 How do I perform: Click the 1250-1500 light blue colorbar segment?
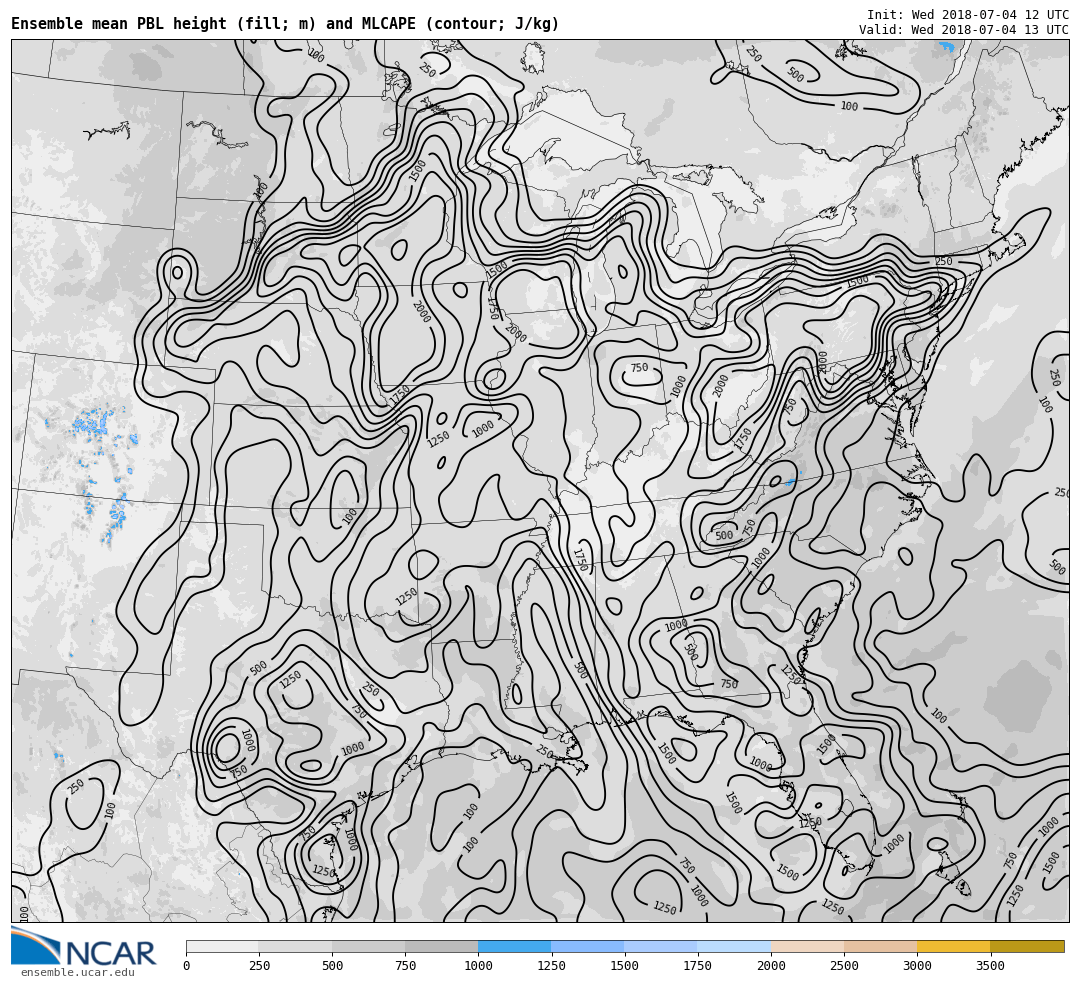click(x=588, y=946)
